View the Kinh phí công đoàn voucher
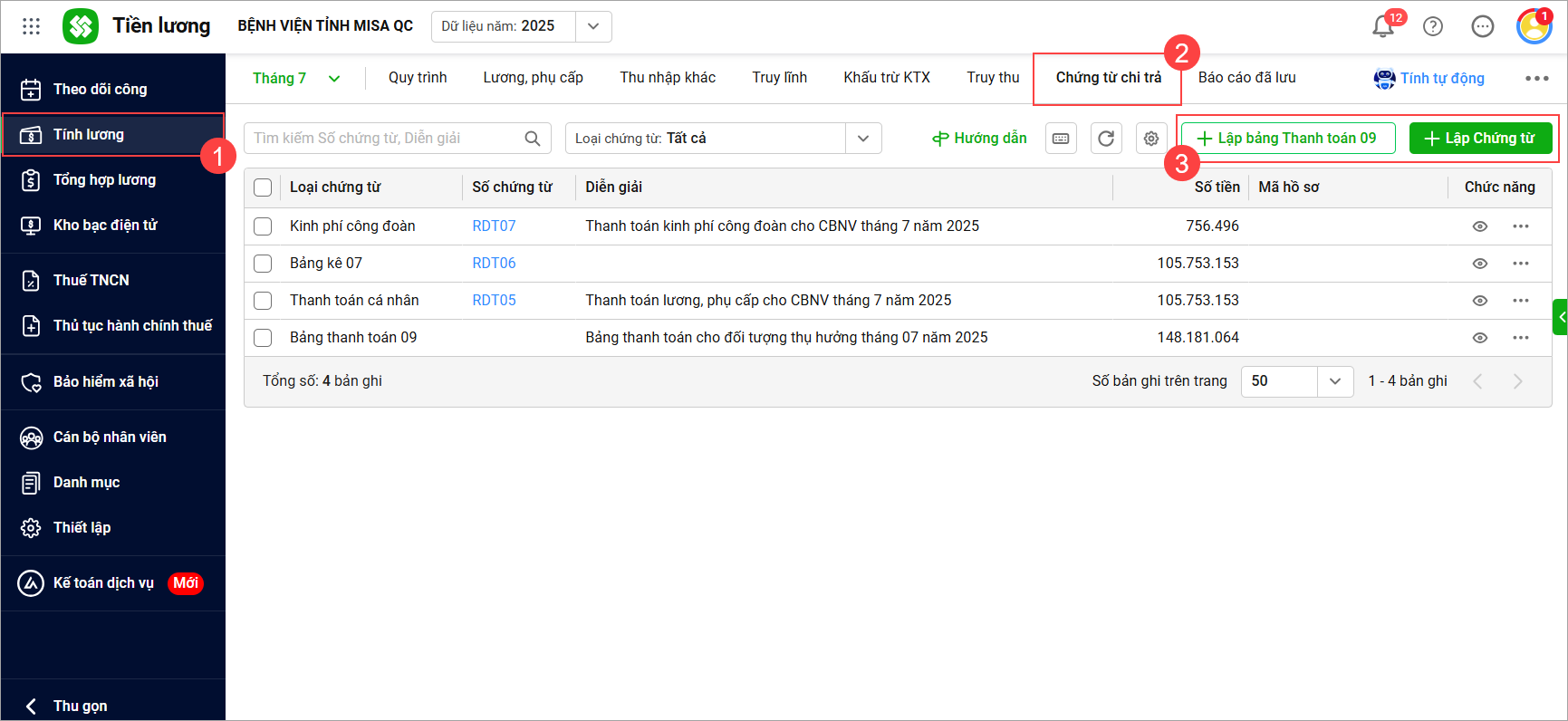This screenshot has width=1568, height=721. point(1480,226)
